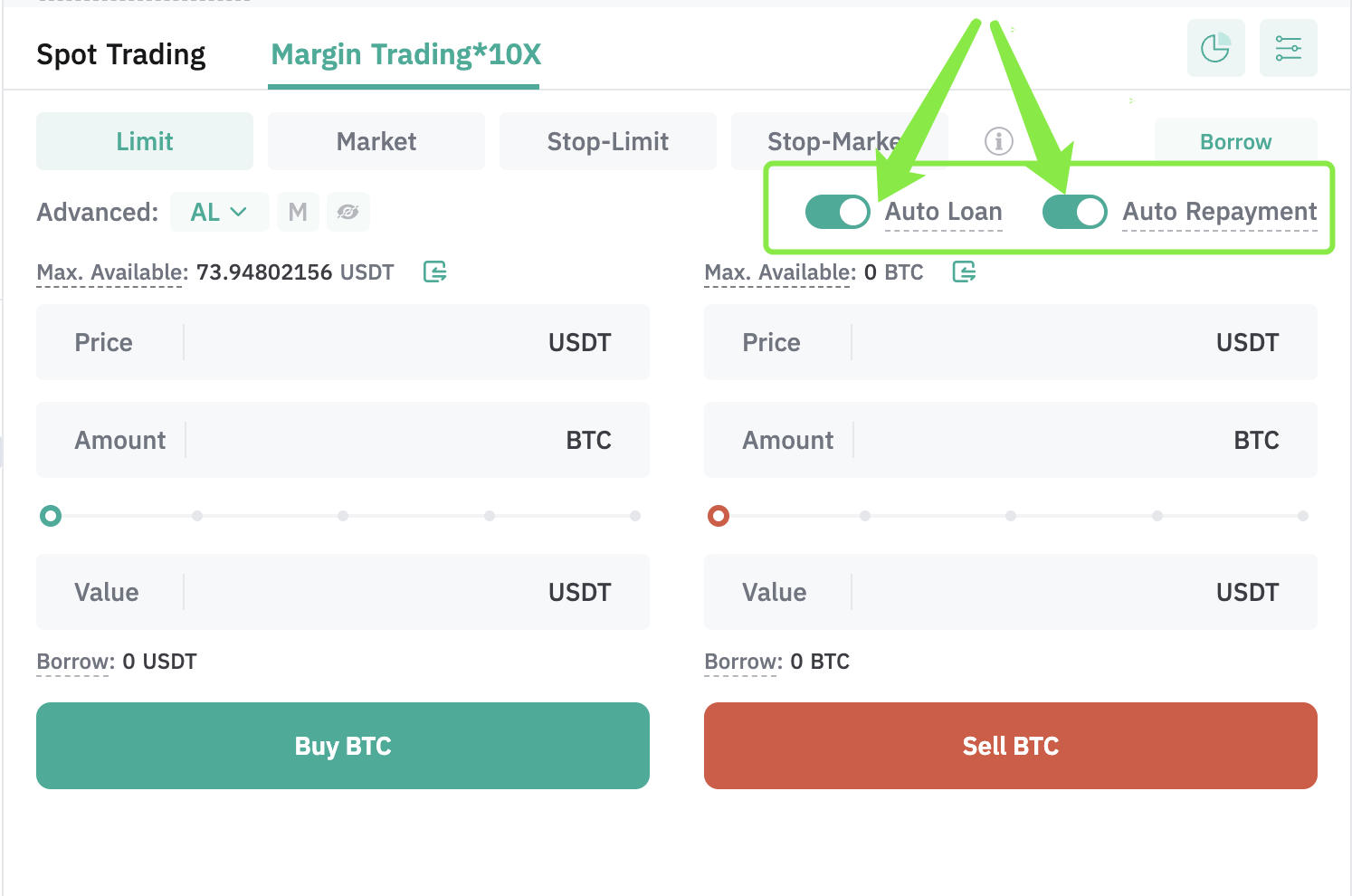
Task: Focus the sell-side Amount BTC field
Action: [1011, 440]
